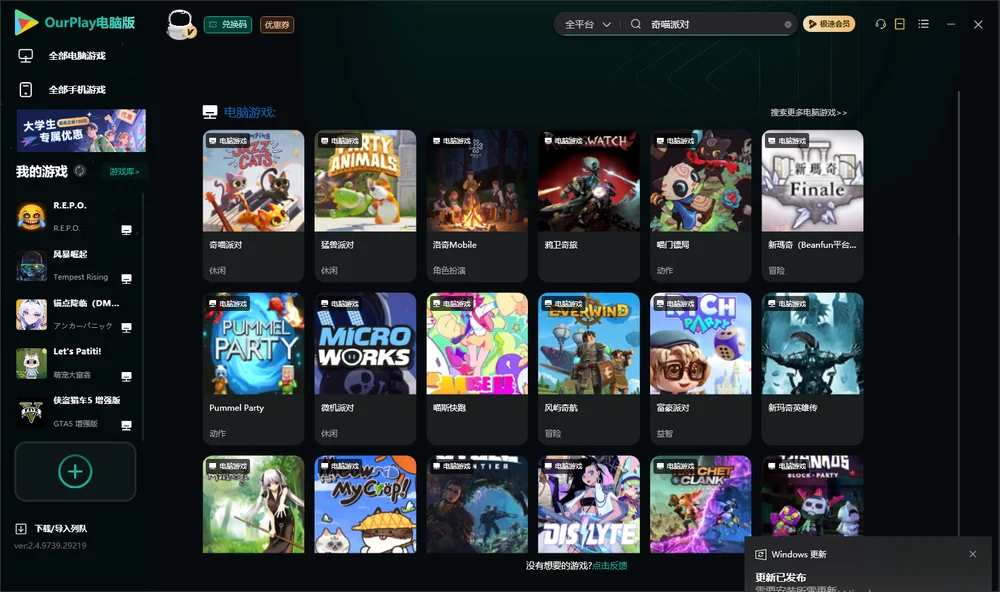The image size is (1000, 592).
Task: Open the Everwind game card
Action: click(x=589, y=368)
